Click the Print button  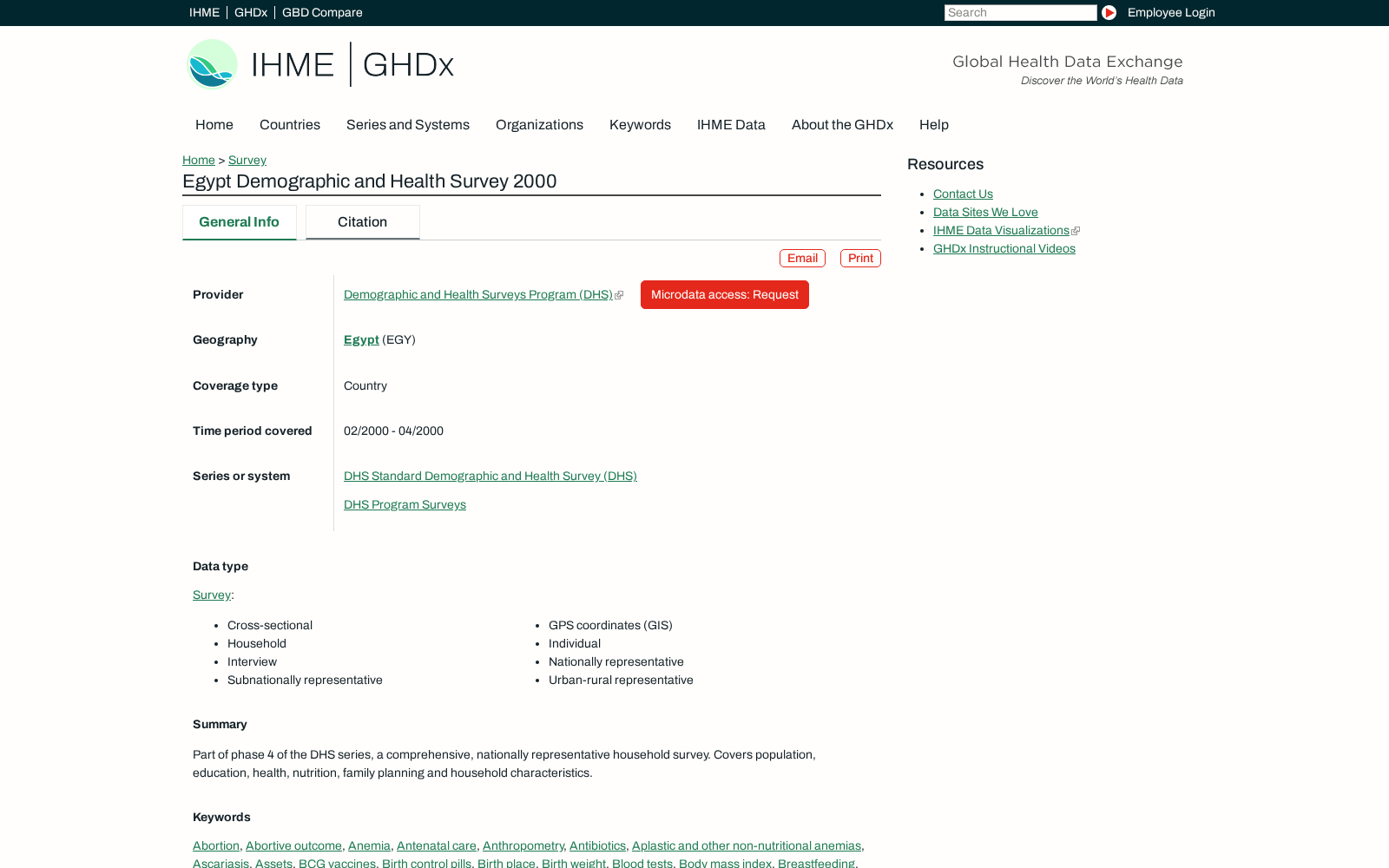coord(860,258)
